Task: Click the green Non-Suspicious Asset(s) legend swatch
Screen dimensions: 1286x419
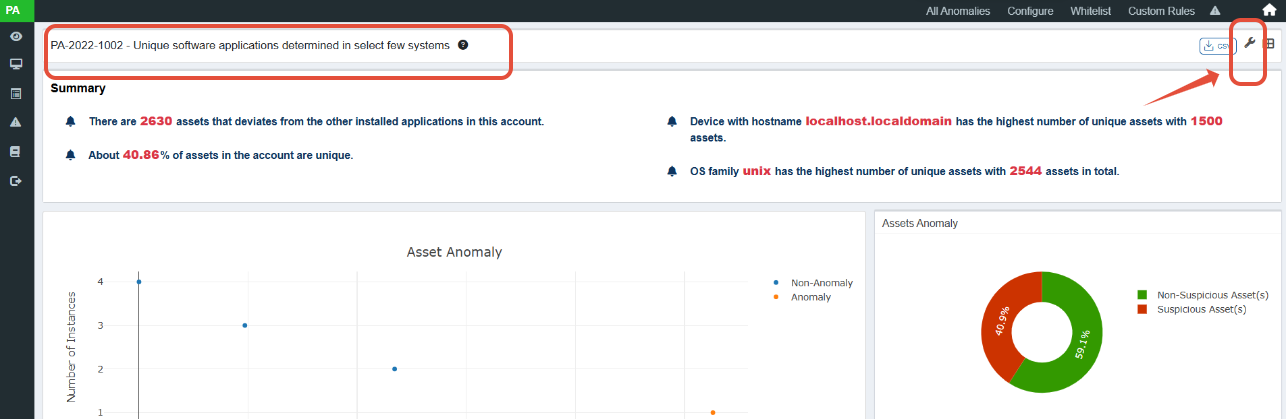Action: pos(1142,295)
